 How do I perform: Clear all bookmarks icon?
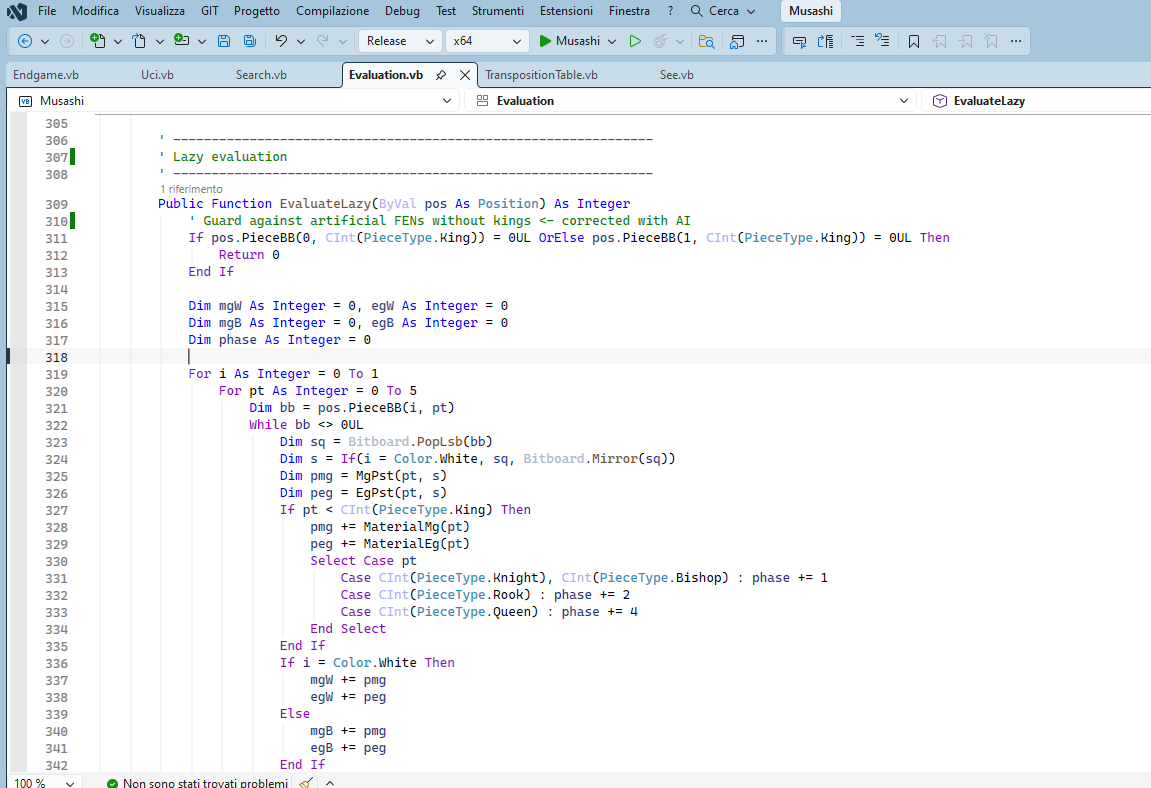pos(992,41)
